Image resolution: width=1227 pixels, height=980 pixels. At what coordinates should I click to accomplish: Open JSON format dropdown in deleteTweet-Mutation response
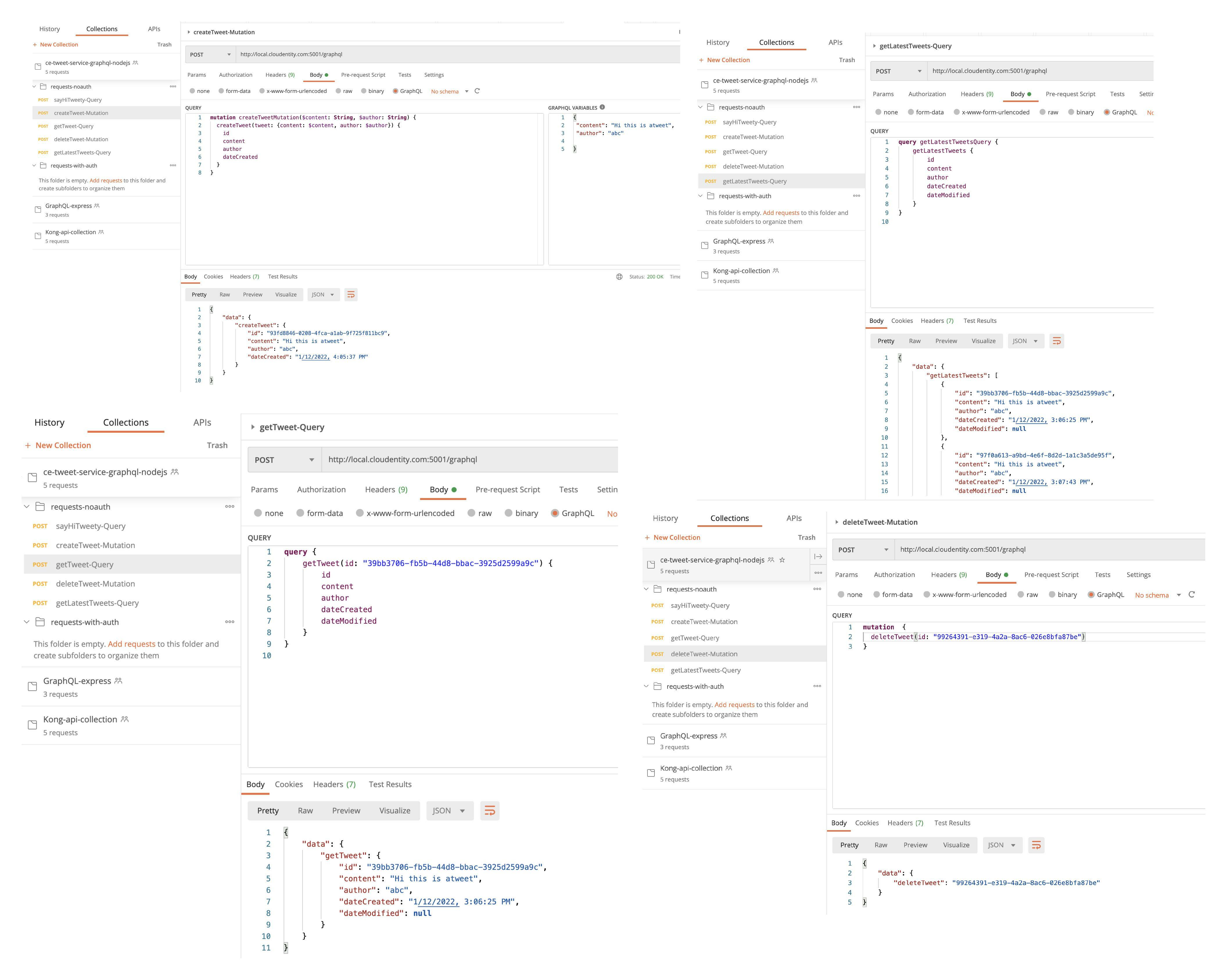[1002, 845]
